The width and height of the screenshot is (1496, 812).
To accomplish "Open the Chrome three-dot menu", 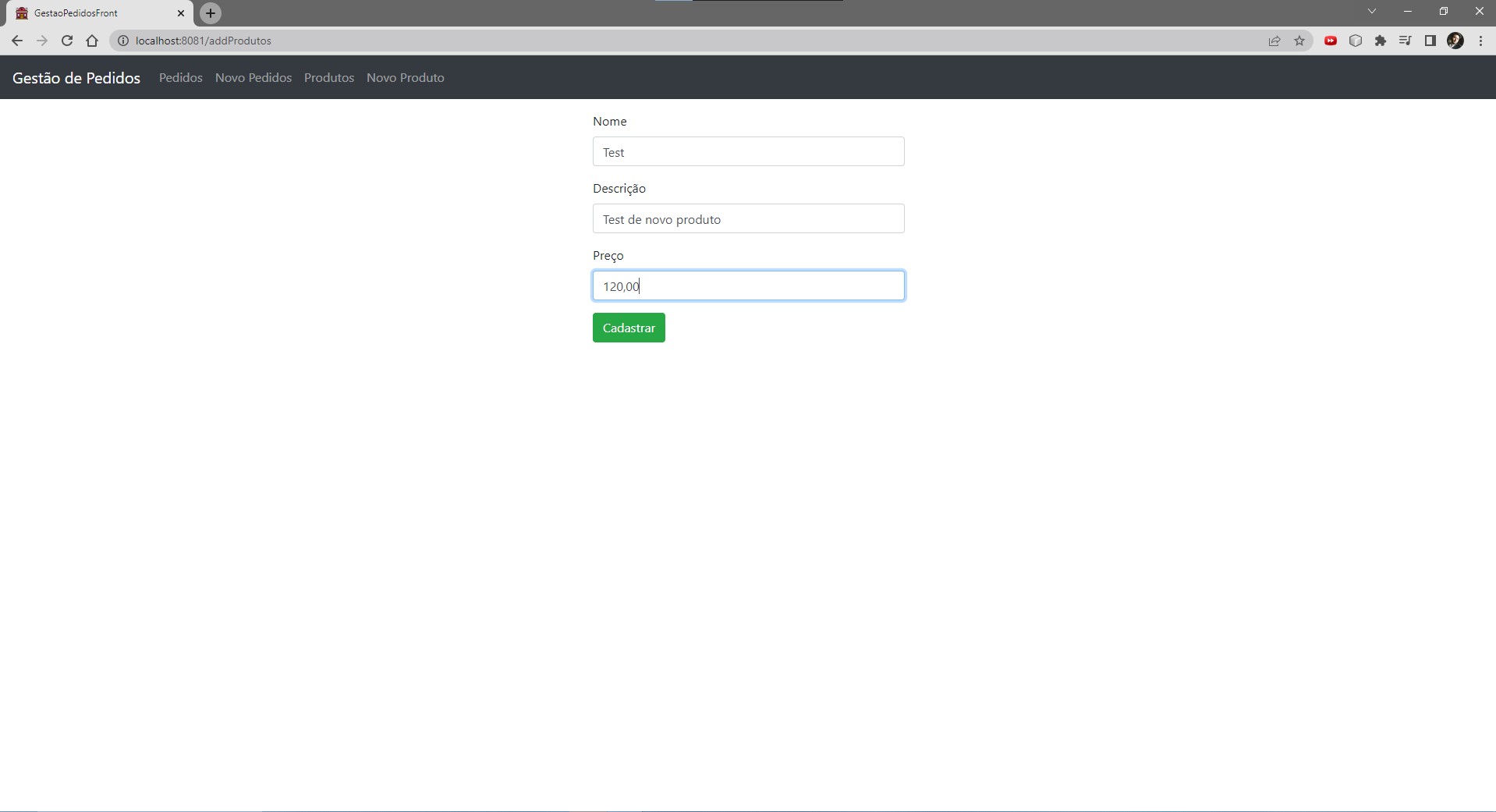I will click(x=1480, y=41).
